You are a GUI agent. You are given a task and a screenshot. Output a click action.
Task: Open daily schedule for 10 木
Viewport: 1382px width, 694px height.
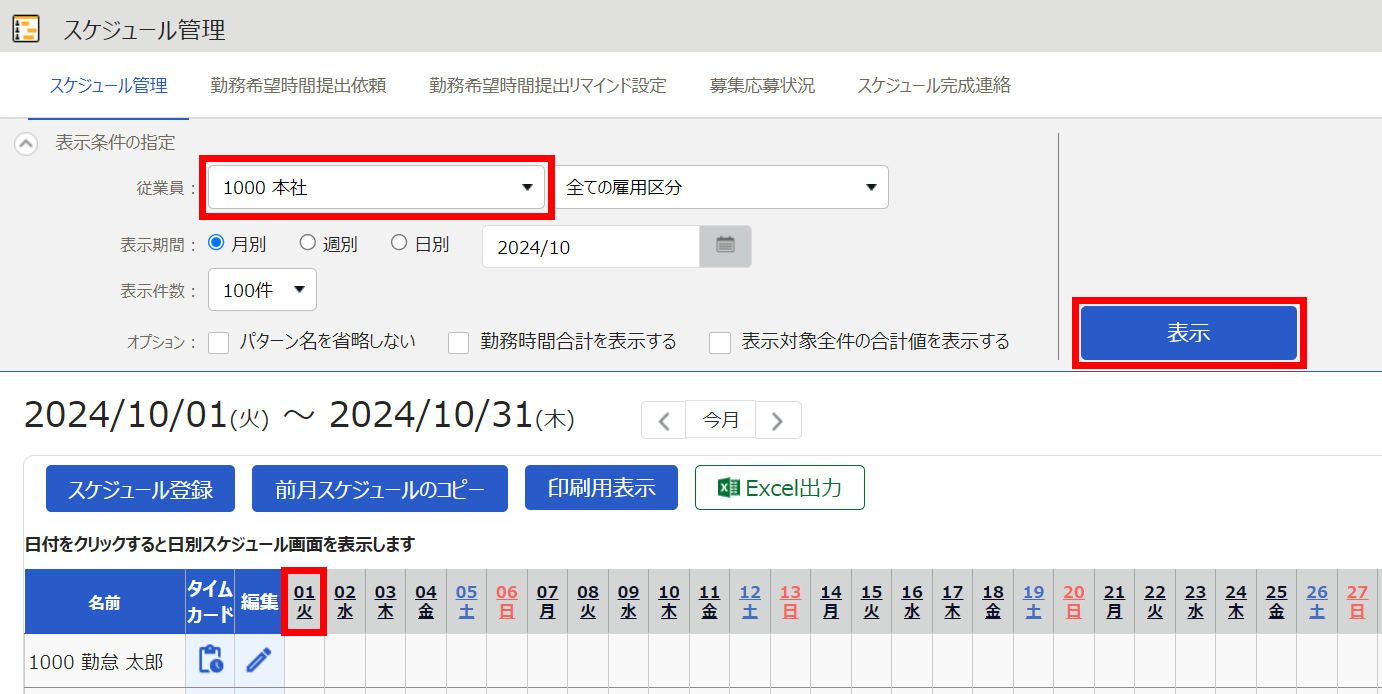(x=669, y=602)
